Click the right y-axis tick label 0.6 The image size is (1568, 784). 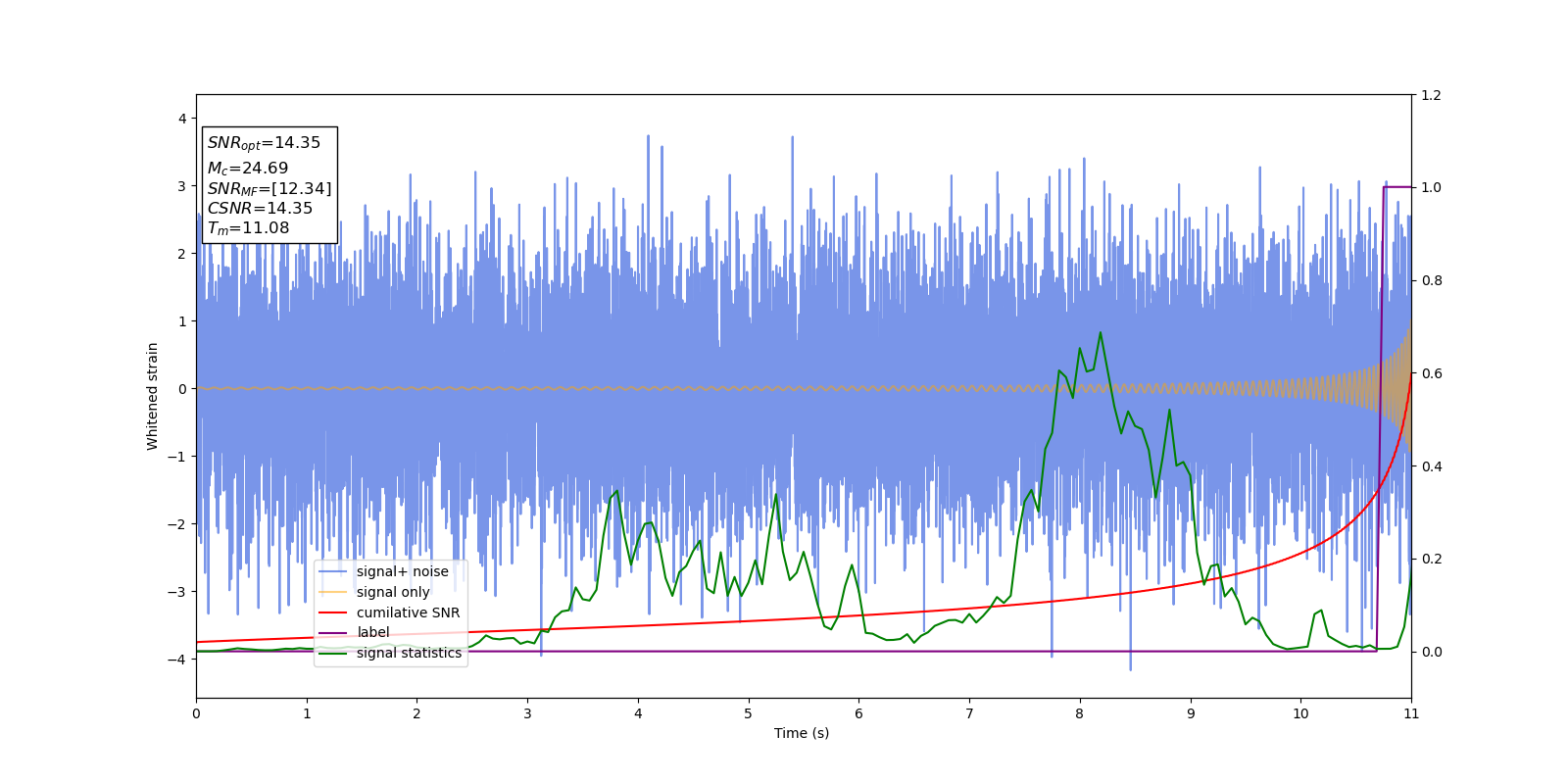pos(1432,373)
